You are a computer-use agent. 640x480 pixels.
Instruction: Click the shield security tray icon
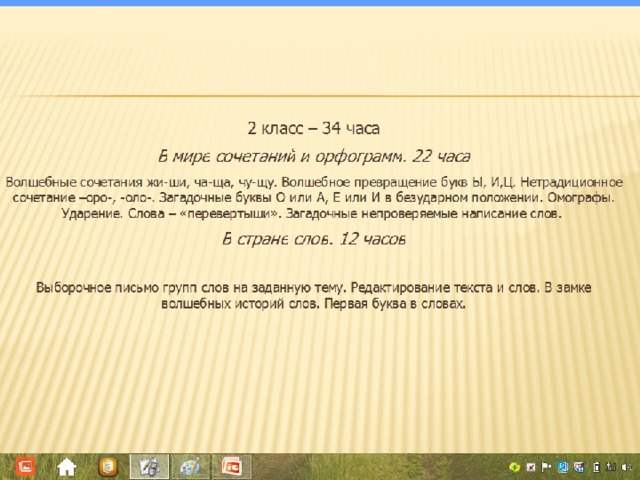(579, 467)
